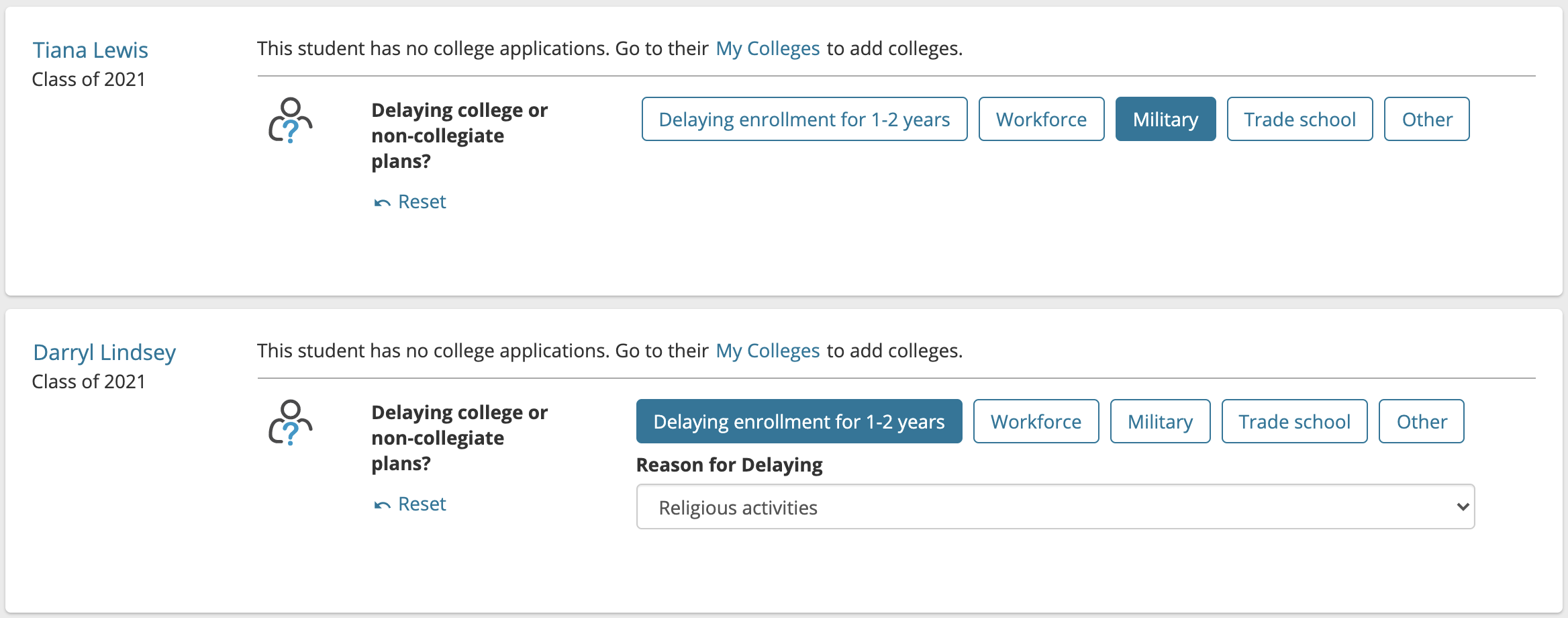Select Trade school for Darryl Lindsey
1568x618 pixels.
click(x=1294, y=421)
